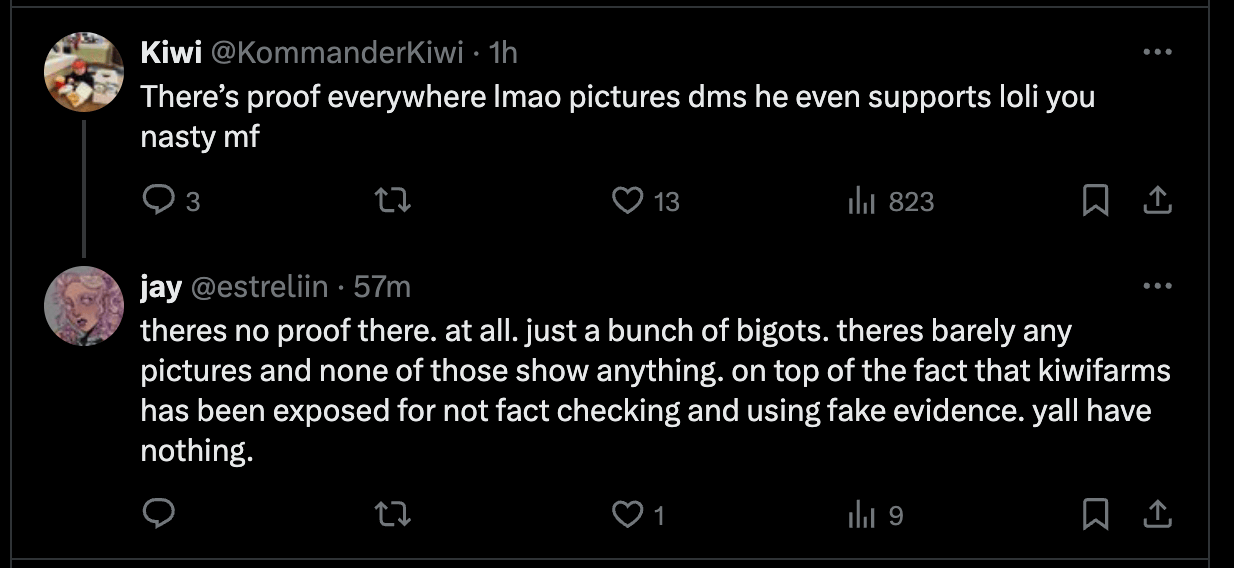Reply to Kiwi's tweet
This screenshot has height=568, width=1234.
[x=160, y=202]
